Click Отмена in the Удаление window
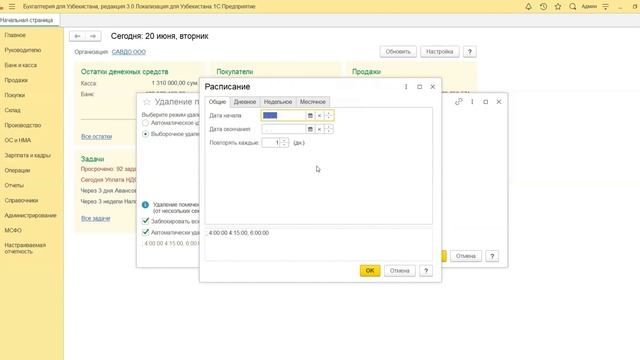Image resolution: width=640 pixels, height=360 pixels. tap(466, 256)
